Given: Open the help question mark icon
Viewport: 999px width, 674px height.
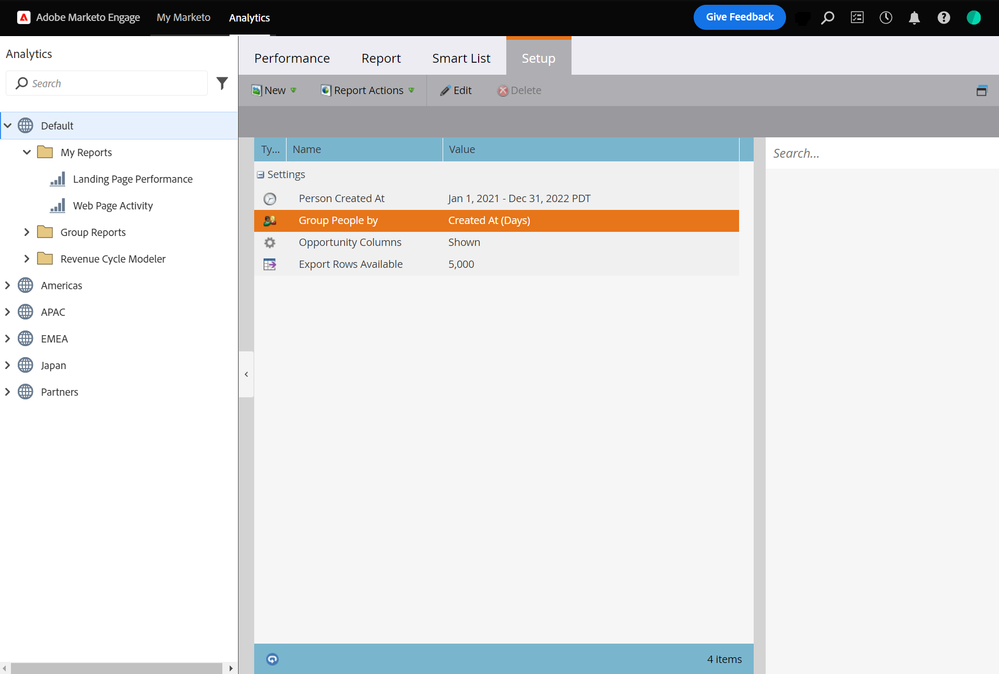Looking at the screenshot, I should 944,18.
